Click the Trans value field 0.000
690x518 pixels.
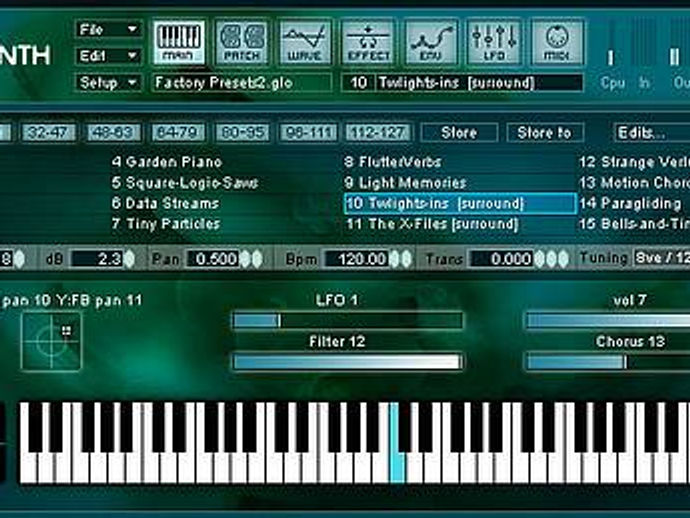[503, 259]
